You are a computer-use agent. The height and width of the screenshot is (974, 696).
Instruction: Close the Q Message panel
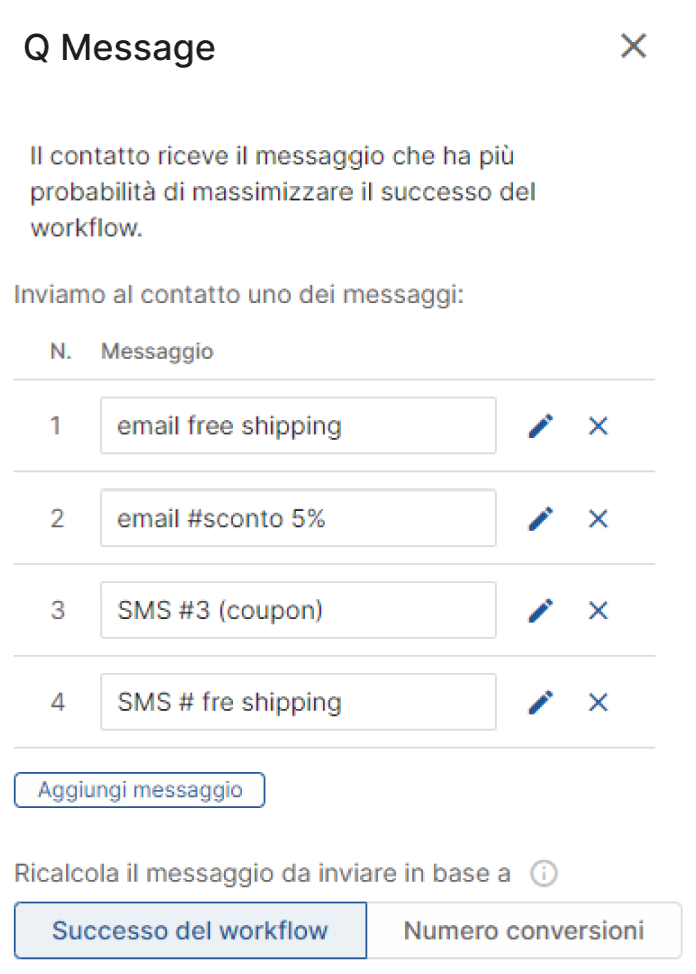point(633,46)
